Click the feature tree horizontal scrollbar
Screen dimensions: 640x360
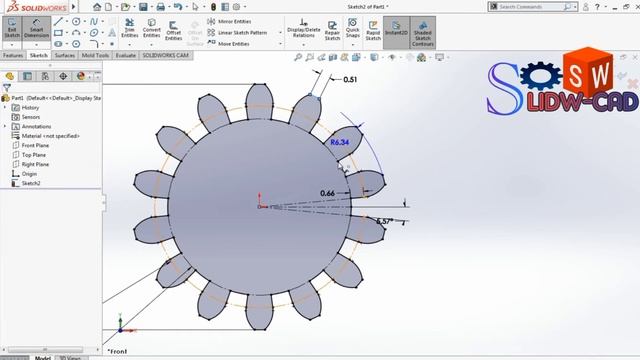coord(45,350)
